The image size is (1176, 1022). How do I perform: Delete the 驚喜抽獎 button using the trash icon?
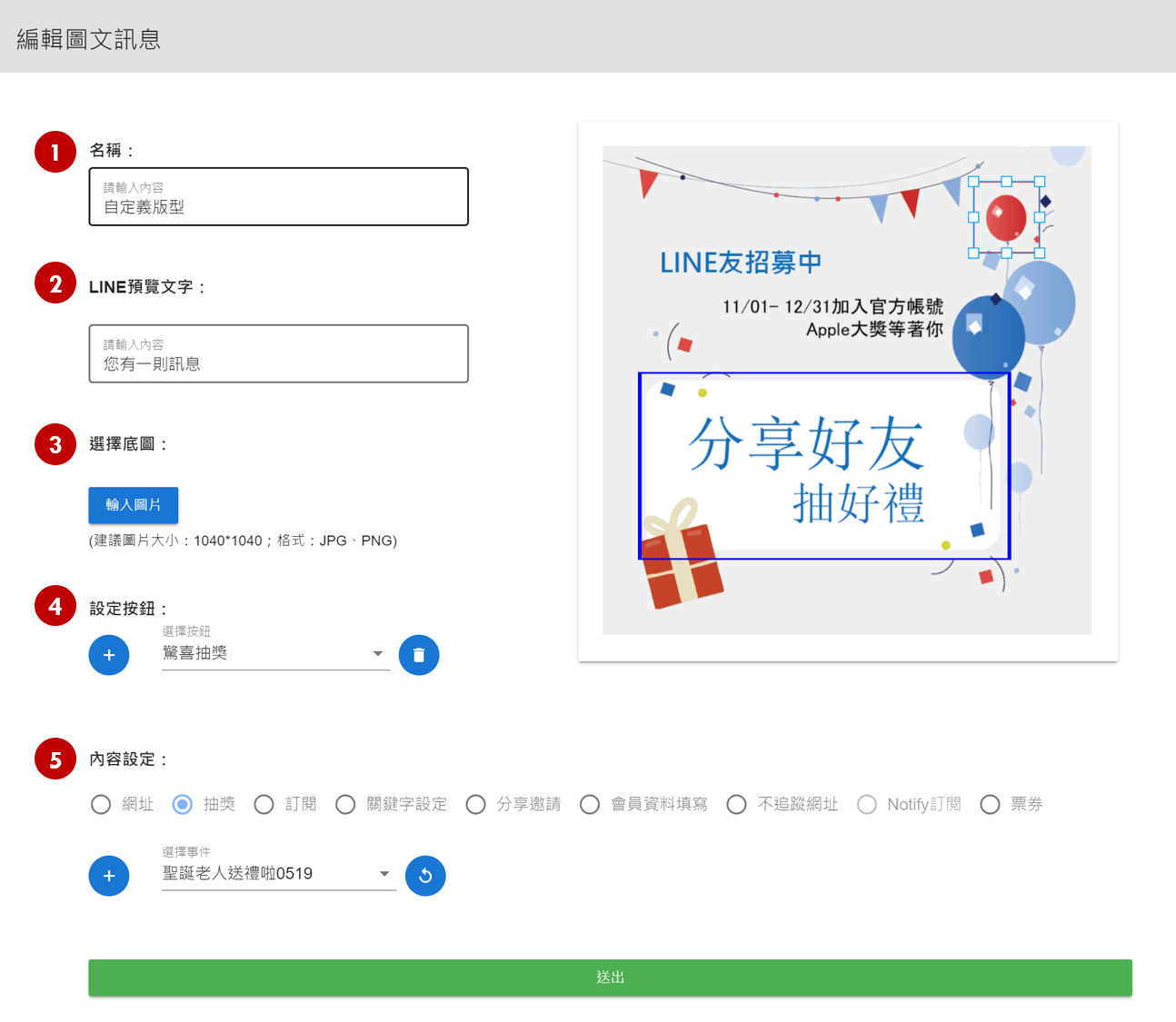click(x=419, y=654)
